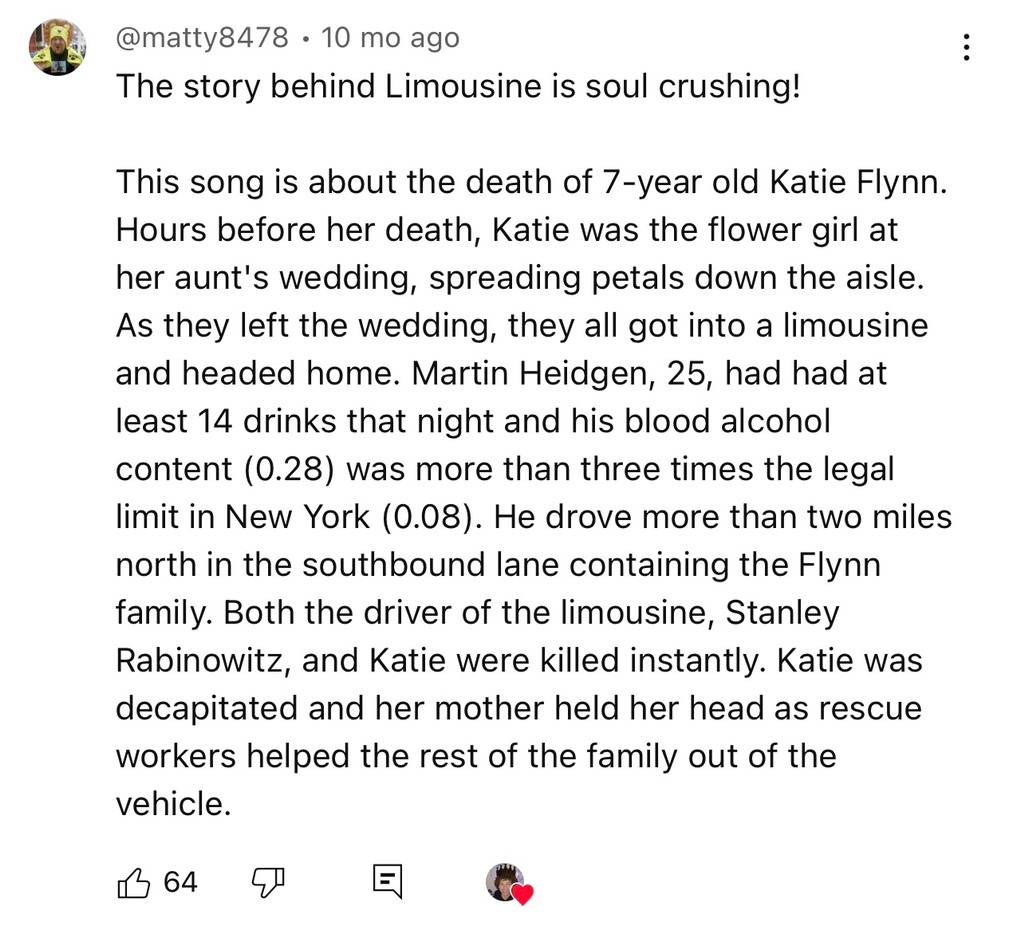Click the creator's avatar with the heart

tap(505, 882)
